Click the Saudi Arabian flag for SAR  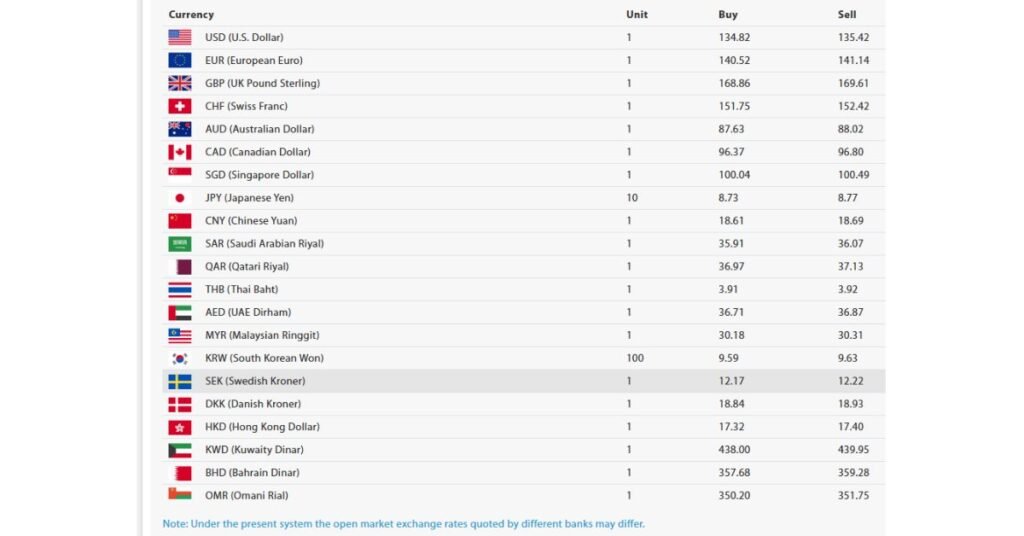click(180, 244)
